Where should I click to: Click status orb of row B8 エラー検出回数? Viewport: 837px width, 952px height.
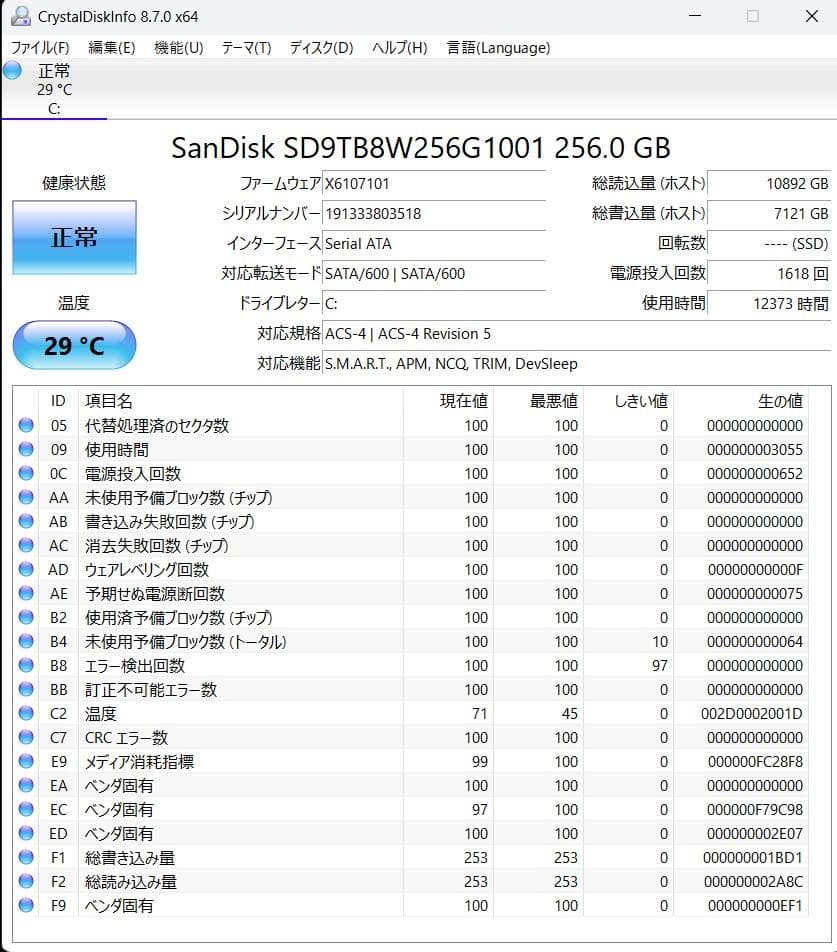(25, 665)
